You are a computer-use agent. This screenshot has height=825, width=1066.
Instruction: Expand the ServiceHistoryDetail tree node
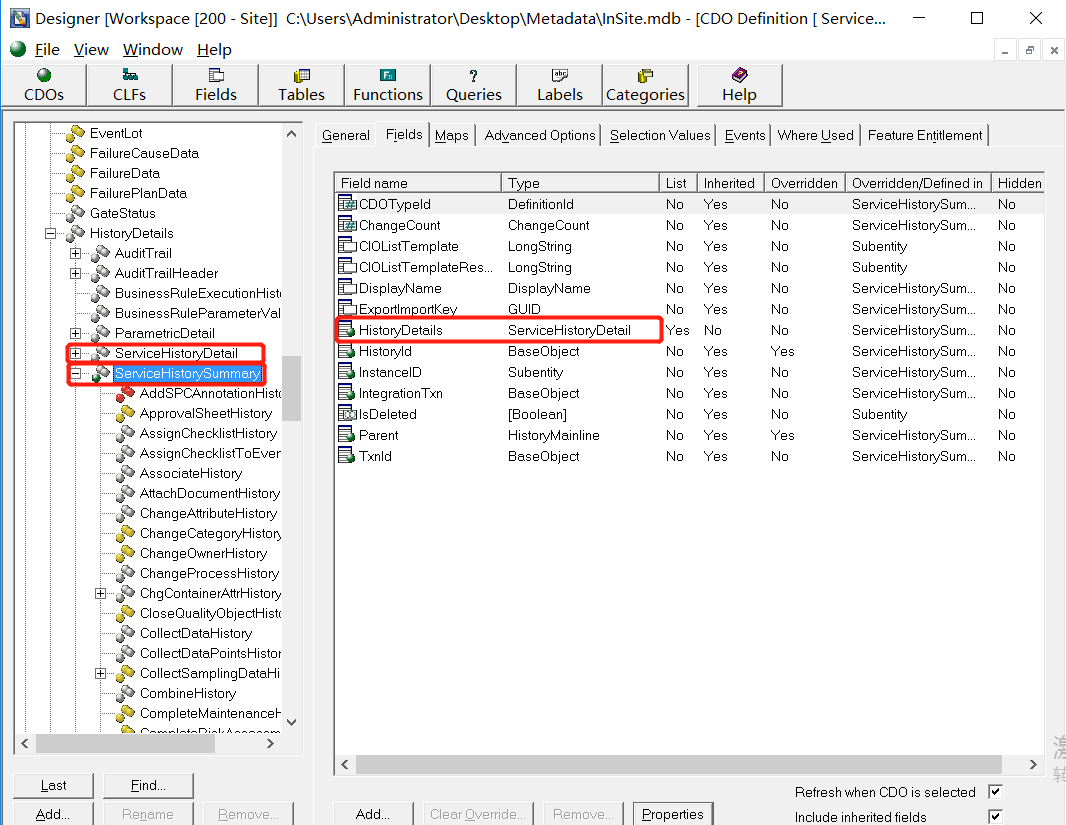pos(76,353)
